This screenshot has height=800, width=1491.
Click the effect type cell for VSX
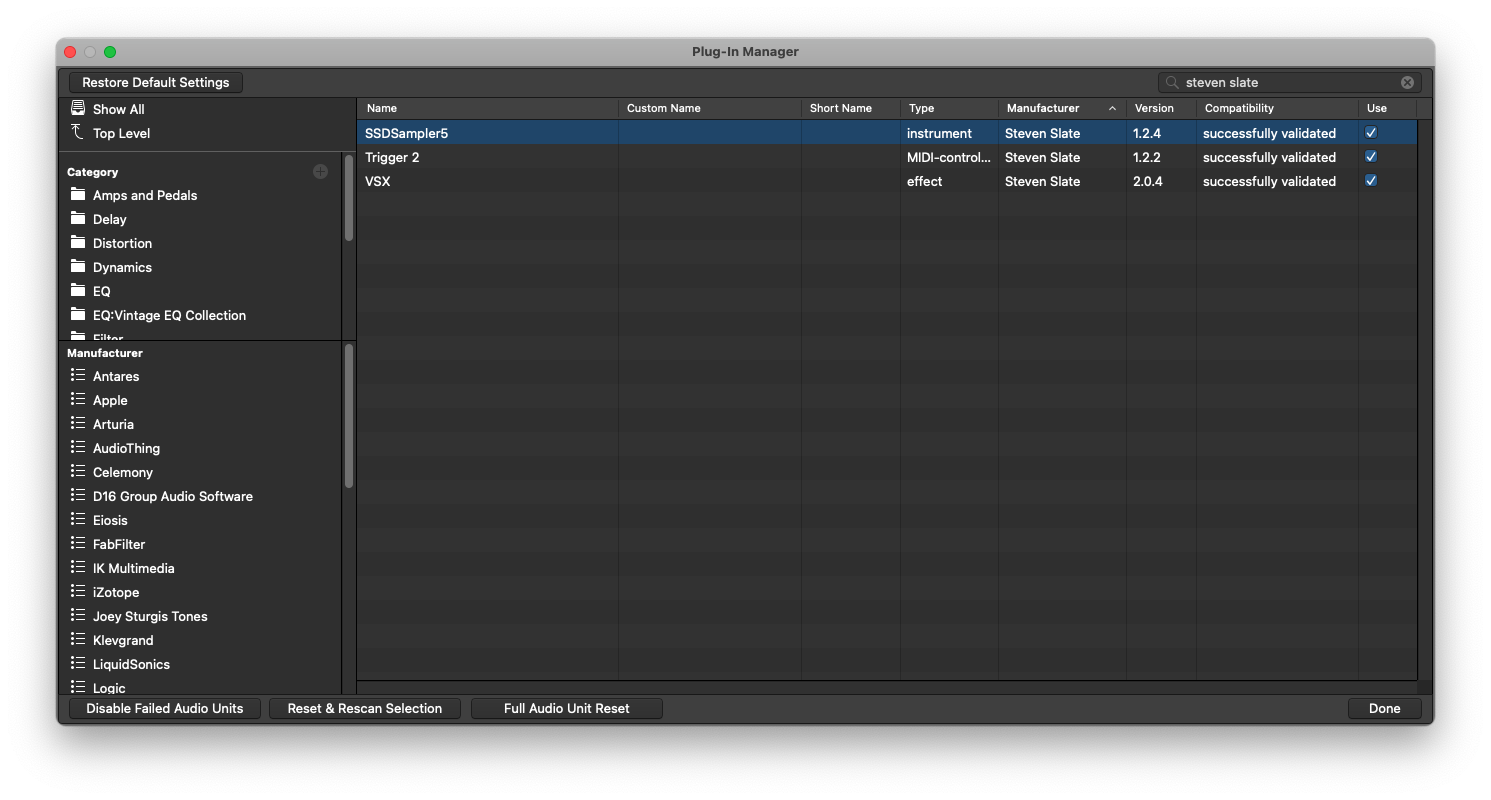click(x=949, y=180)
